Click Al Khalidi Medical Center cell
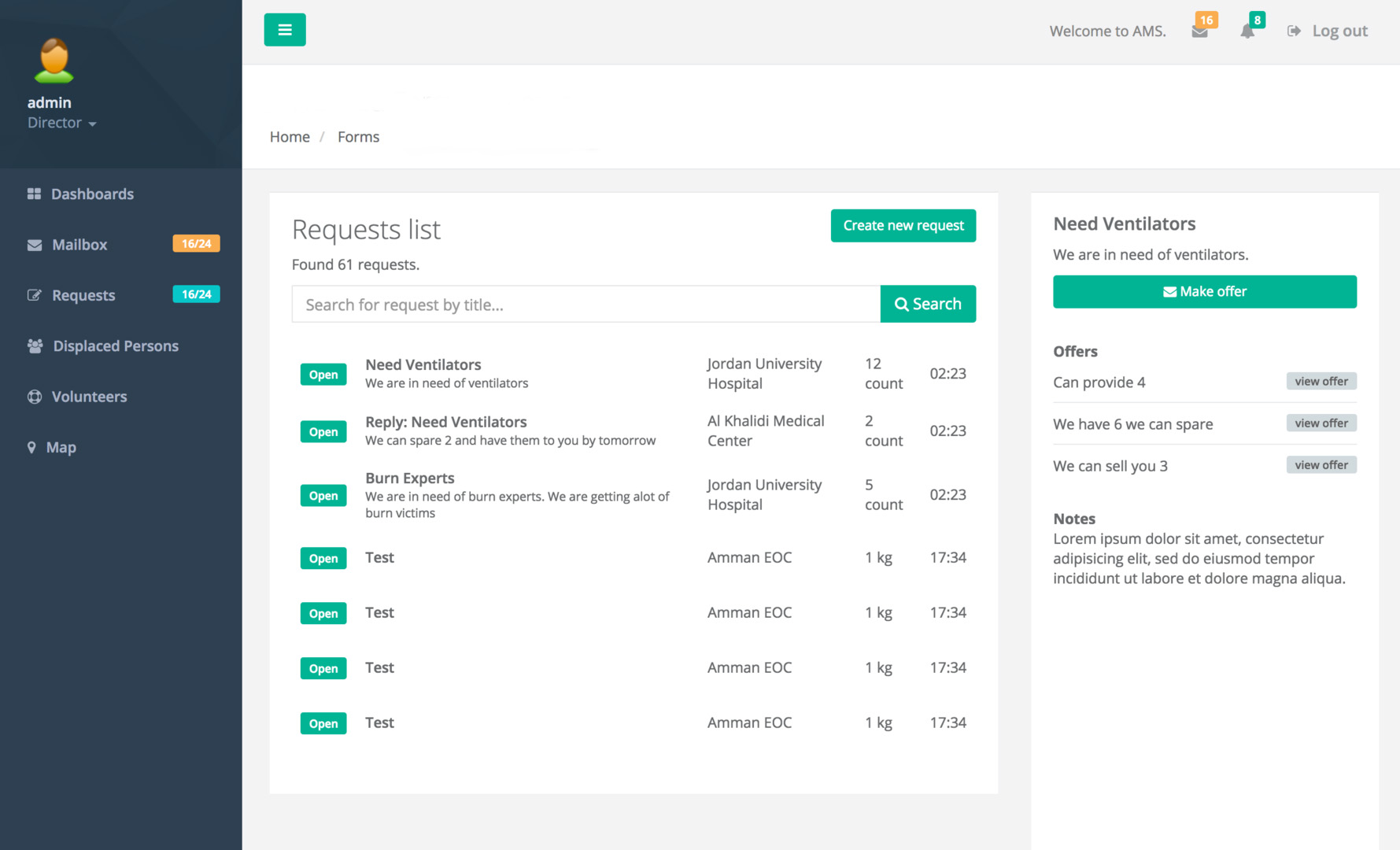The height and width of the screenshot is (850, 1400). pyautogui.click(x=766, y=431)
